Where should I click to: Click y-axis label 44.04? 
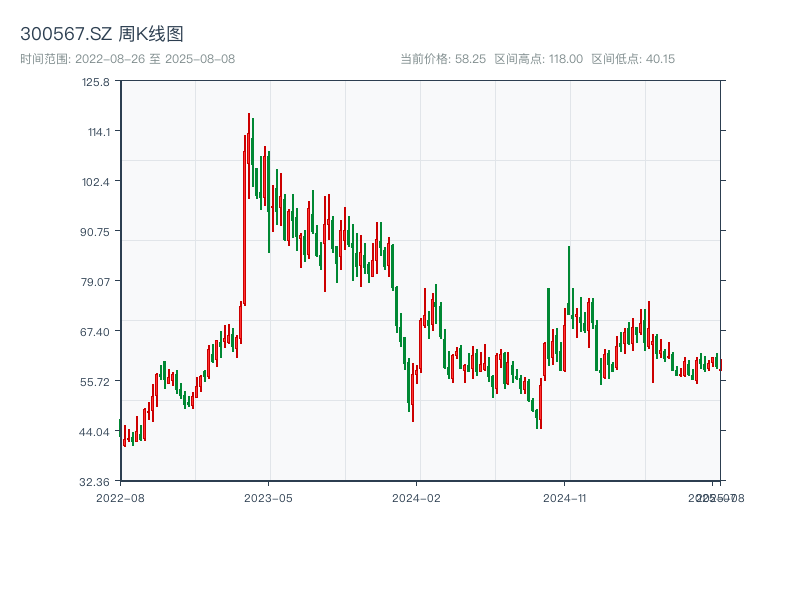94,432
